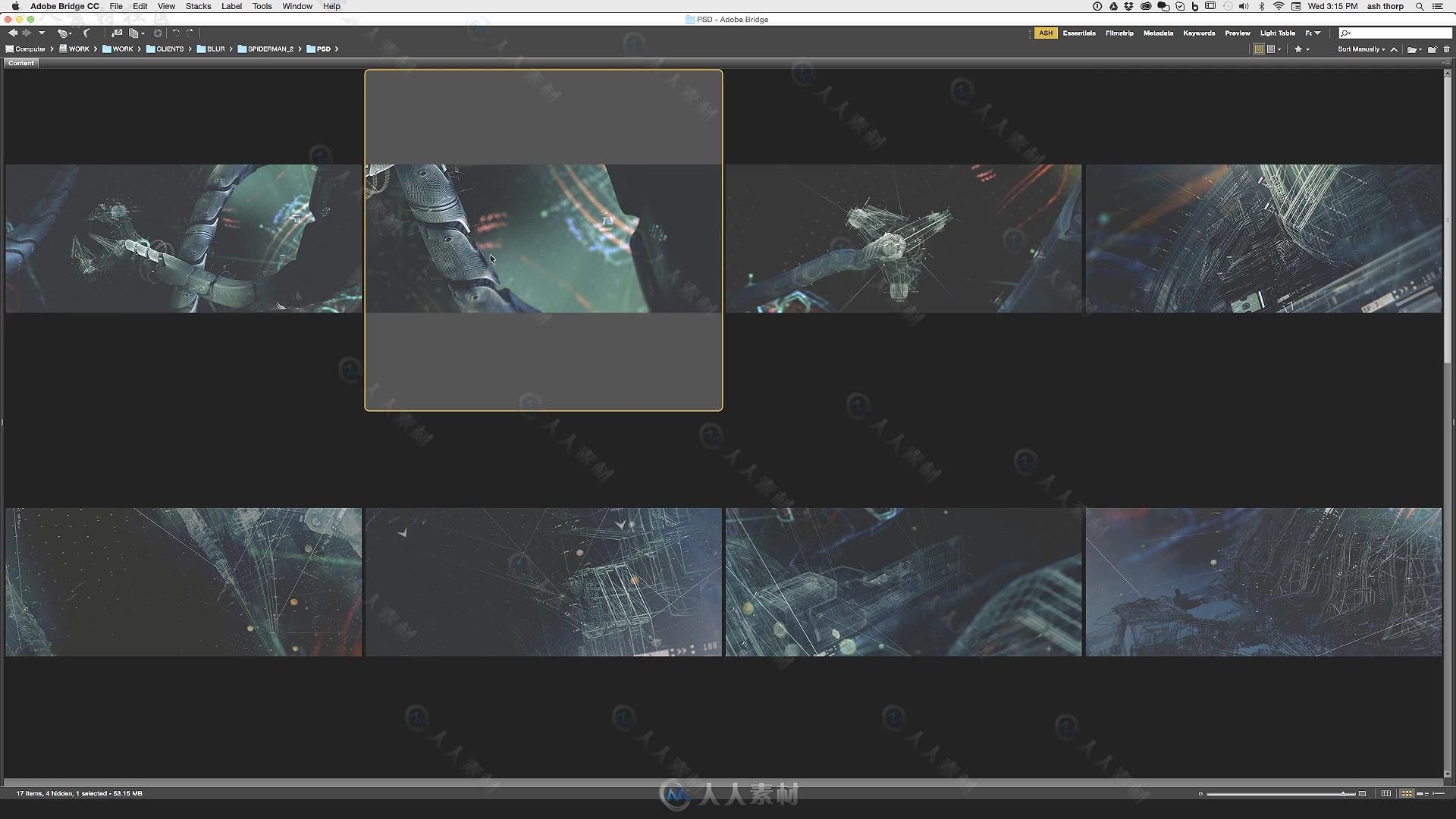Open the reveal recent files menu

coord(64,33)
